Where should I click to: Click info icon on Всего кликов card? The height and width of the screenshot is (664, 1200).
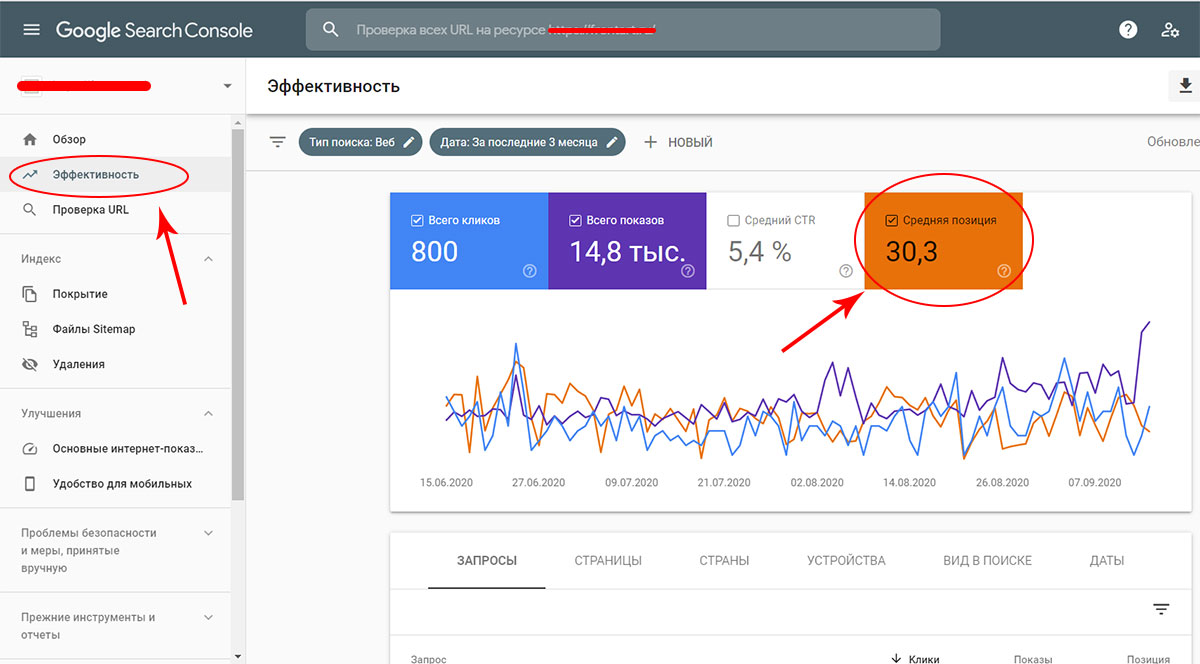(x=530, y=271)
